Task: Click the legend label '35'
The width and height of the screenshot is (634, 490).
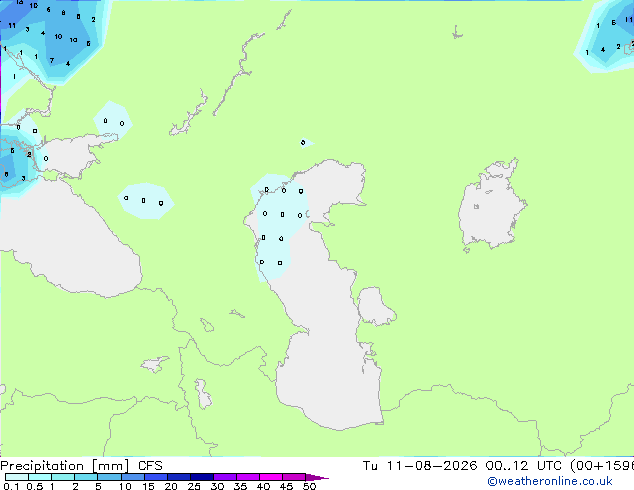Action: coord(240,486)
